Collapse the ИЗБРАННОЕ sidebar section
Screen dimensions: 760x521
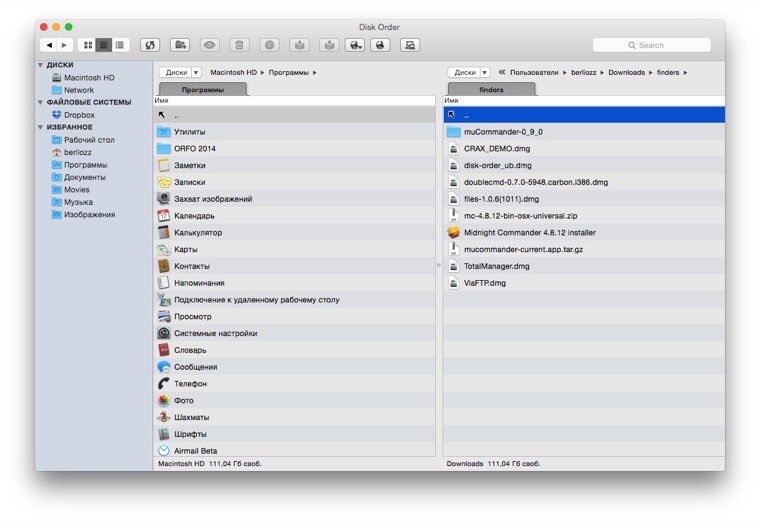[41, 128]
